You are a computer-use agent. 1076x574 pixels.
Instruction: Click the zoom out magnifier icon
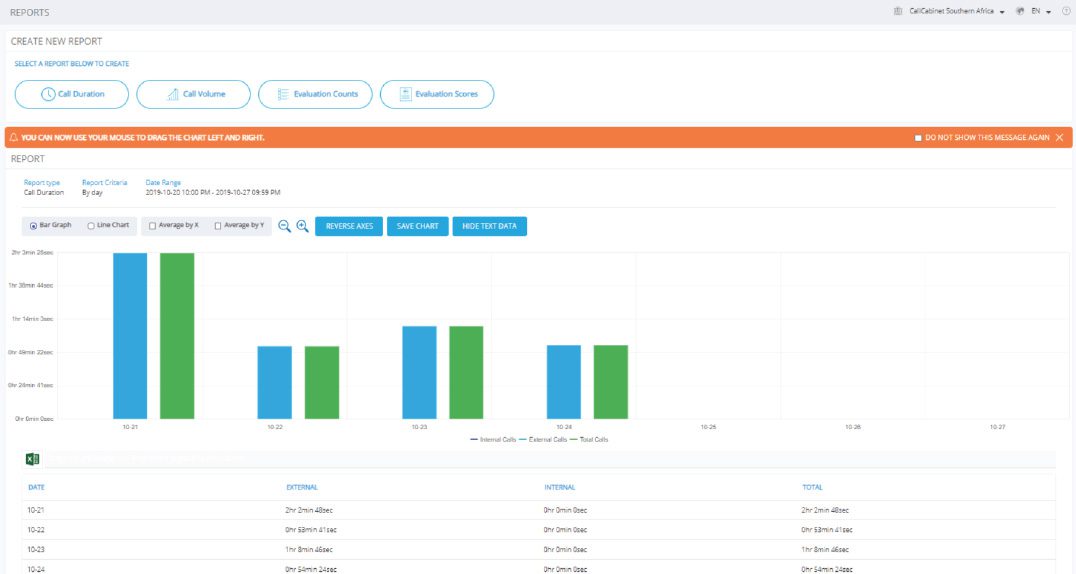(x=284, y=226)
